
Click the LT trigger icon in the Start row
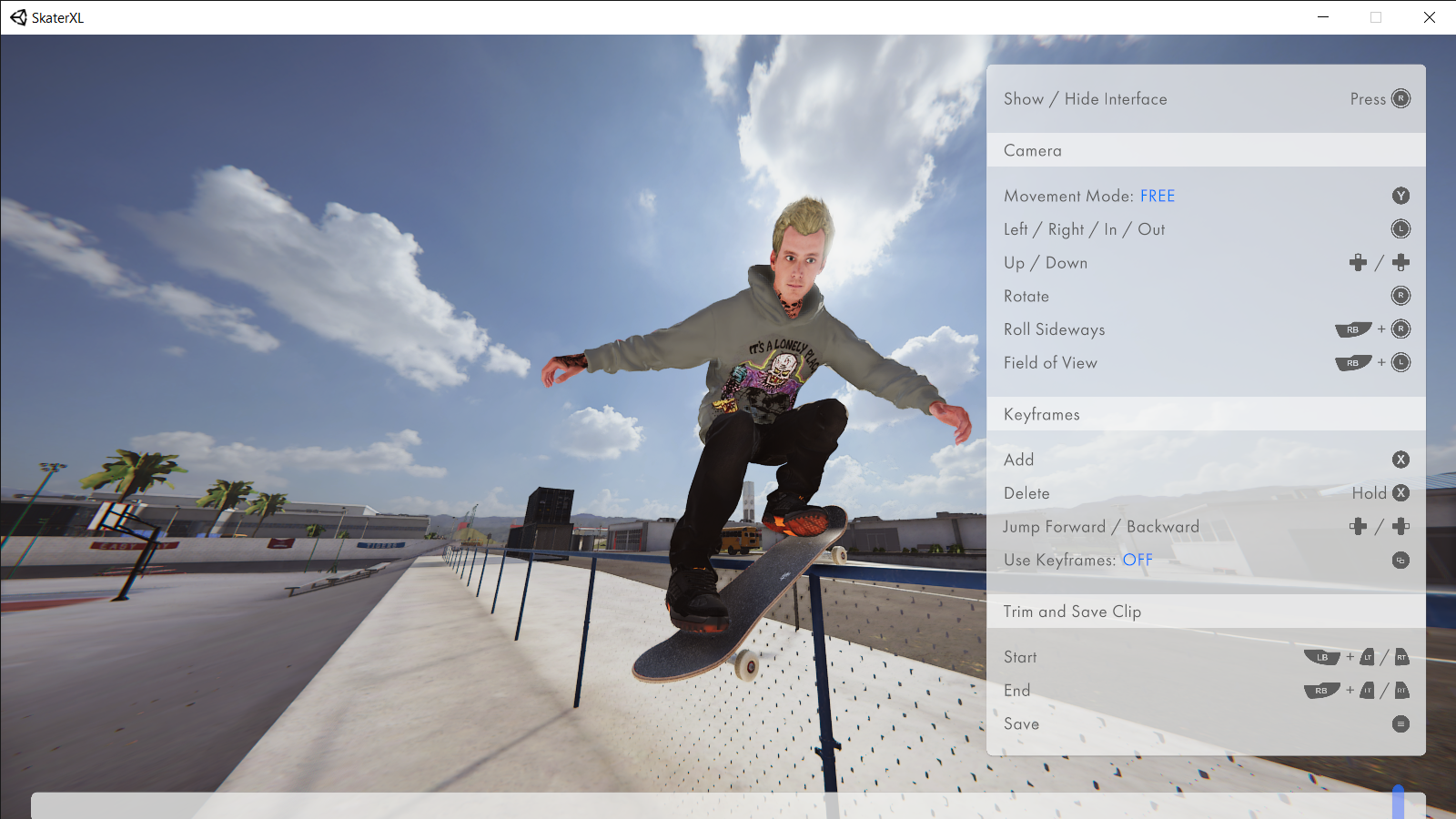tap(1367, 657)
